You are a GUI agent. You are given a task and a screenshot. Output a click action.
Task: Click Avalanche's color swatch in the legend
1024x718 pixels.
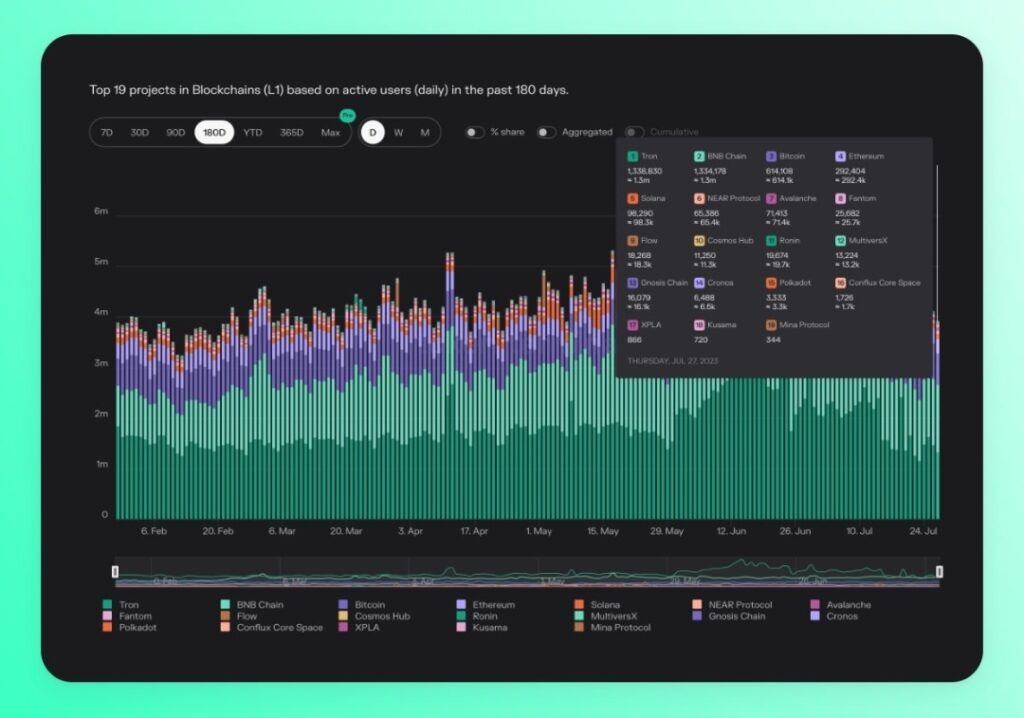coord(815,604)
